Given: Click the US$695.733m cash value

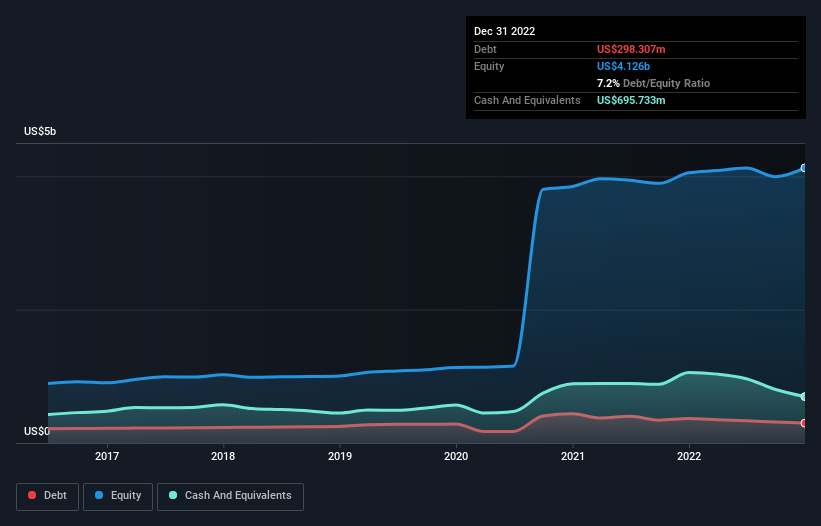Looking at the screenshot, I should coord(631,100).
